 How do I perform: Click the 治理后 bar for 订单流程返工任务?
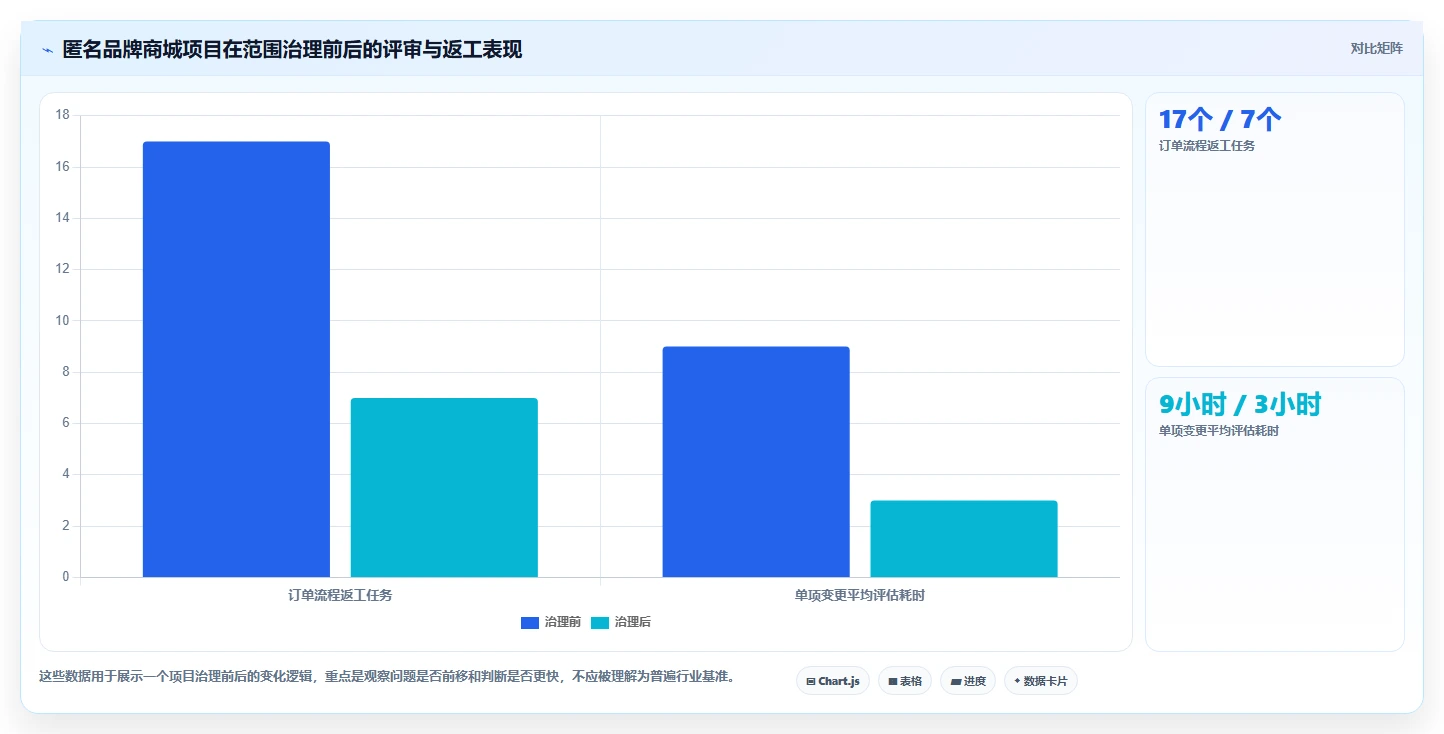[x=444, y=488]
